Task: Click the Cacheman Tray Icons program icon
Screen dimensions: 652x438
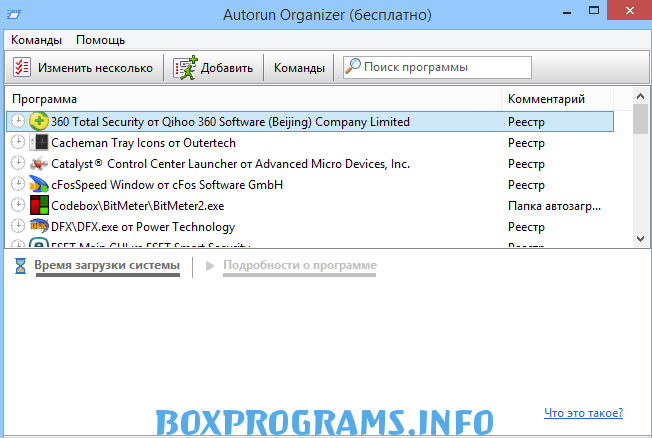Action: pyautogui.click(x=39, y=143)
